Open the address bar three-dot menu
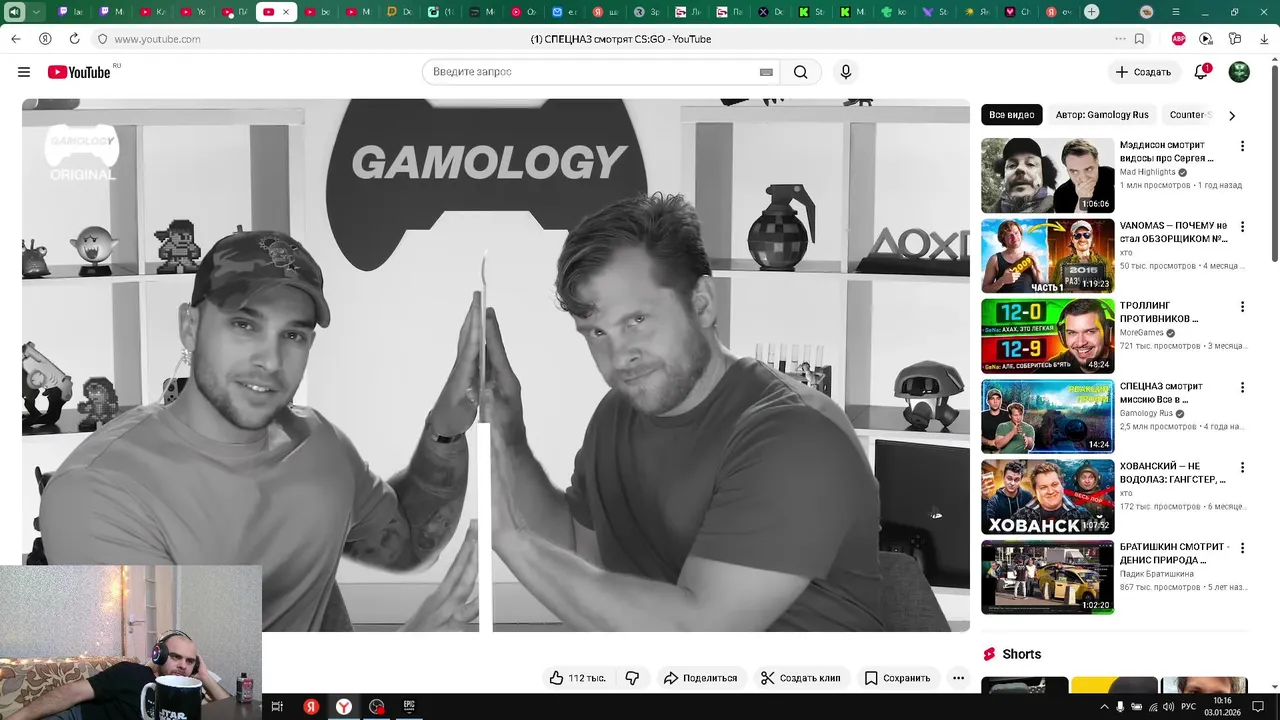The height and width of the screenshot is (720, 1280). click(1120, 39)
